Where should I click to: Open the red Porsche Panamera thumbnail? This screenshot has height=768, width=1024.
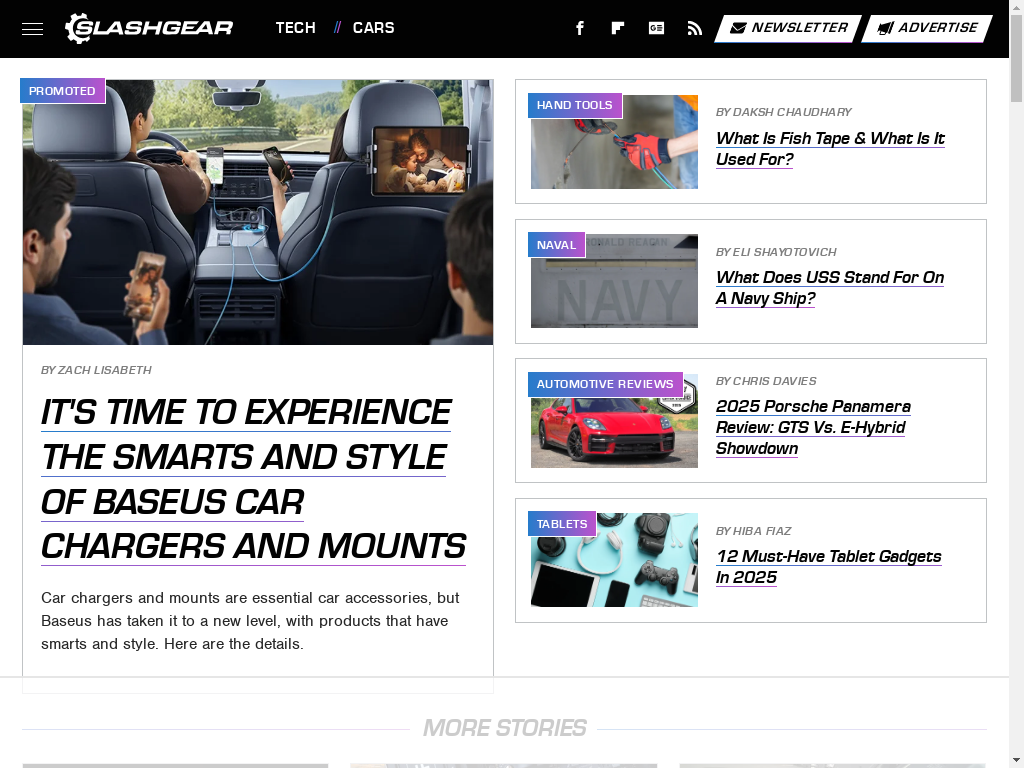[x=614, y=421]
